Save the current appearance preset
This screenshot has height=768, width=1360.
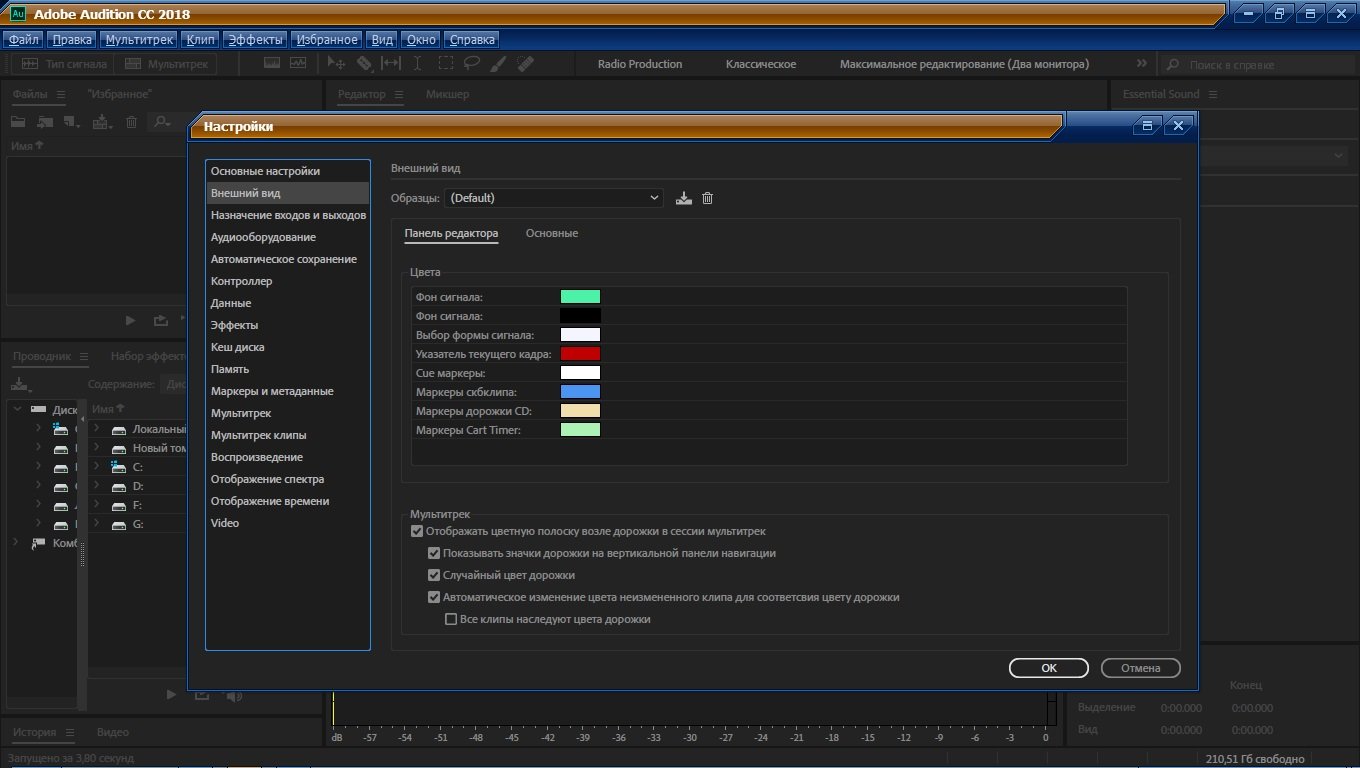684,198
